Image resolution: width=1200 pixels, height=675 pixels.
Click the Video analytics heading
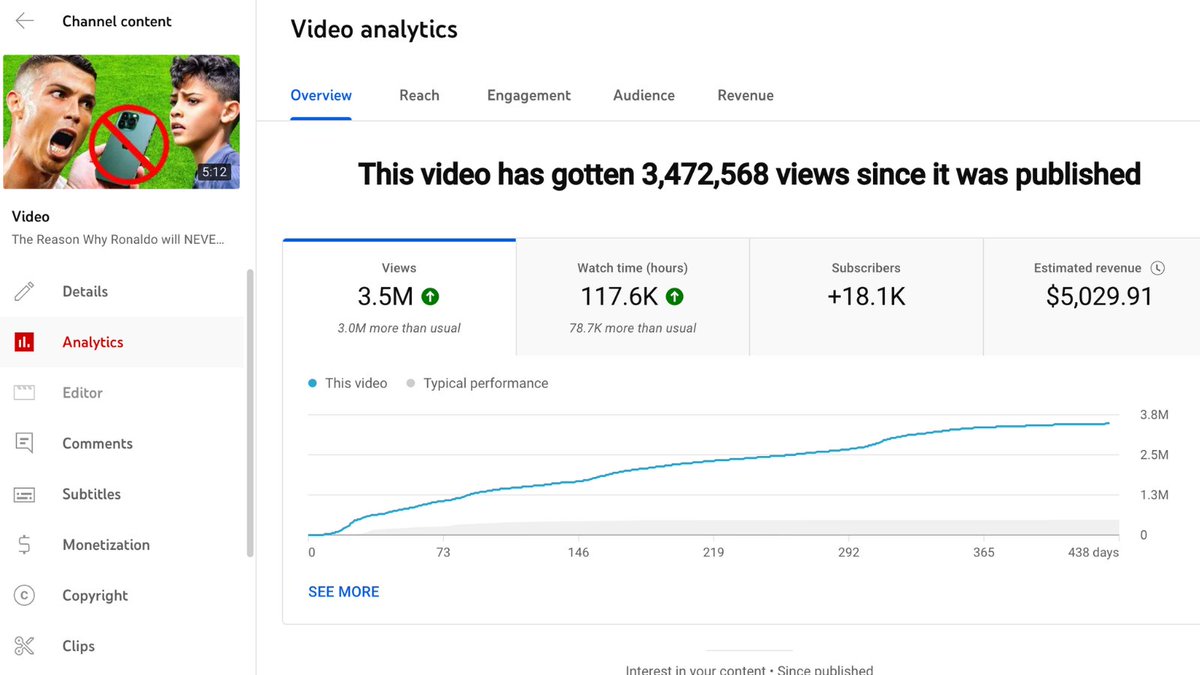tap(374, 30)
